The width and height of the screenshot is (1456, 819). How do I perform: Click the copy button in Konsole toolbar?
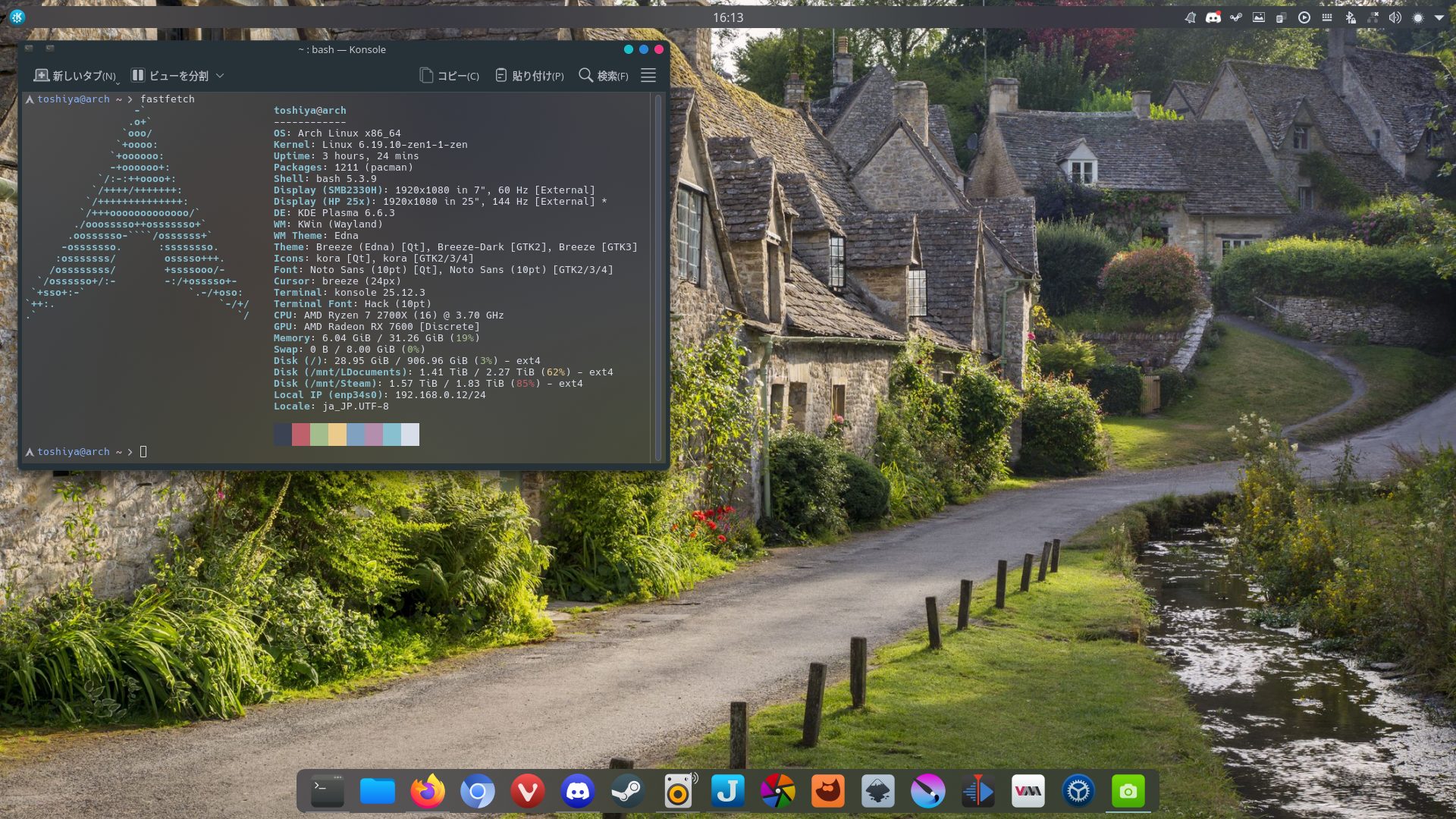click(x=449, y=75)
